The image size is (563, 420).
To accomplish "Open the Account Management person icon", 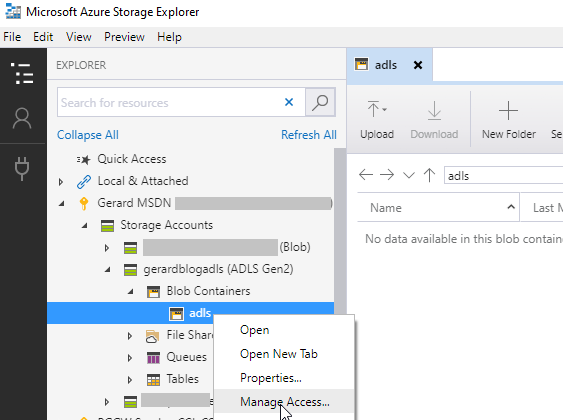I will point(22,118).
